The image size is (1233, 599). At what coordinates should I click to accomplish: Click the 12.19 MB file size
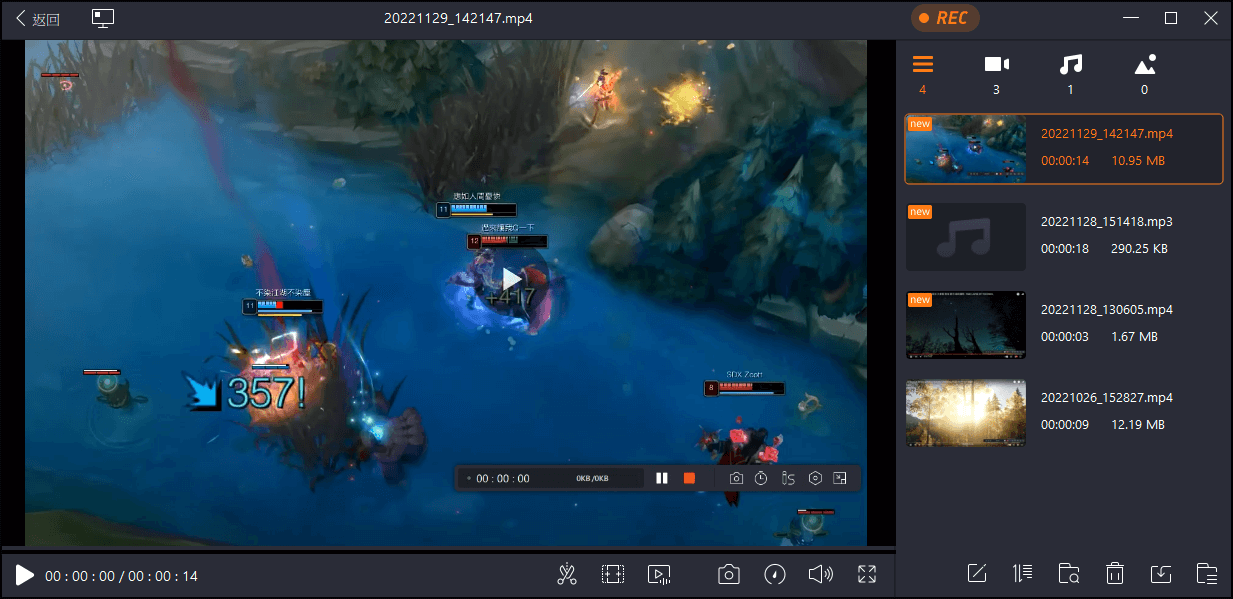[x=1138, y=425]
